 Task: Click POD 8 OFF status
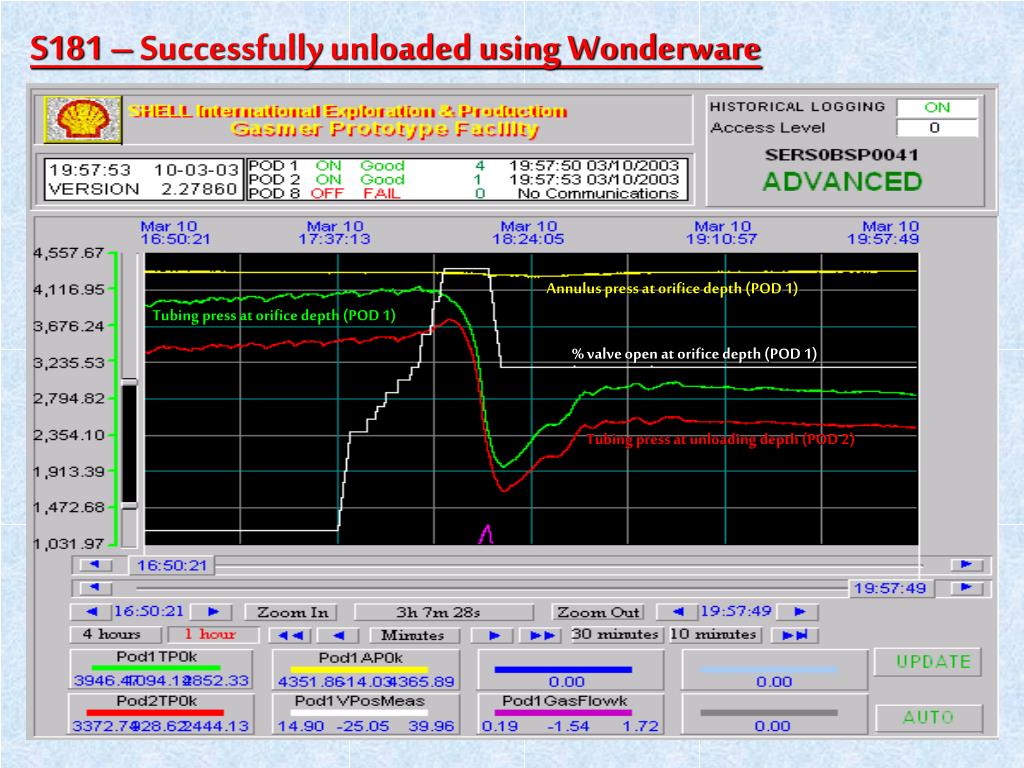coord(327,193)
